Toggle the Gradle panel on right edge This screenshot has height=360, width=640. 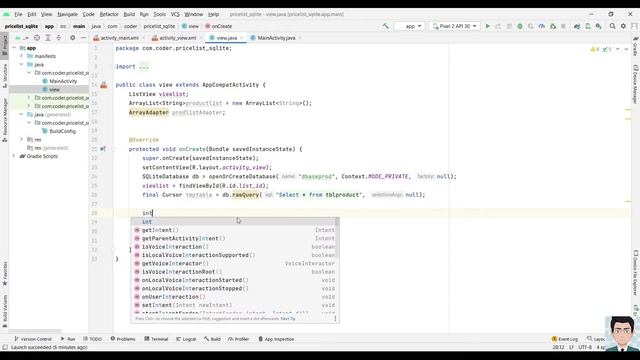tap(636, 46)
